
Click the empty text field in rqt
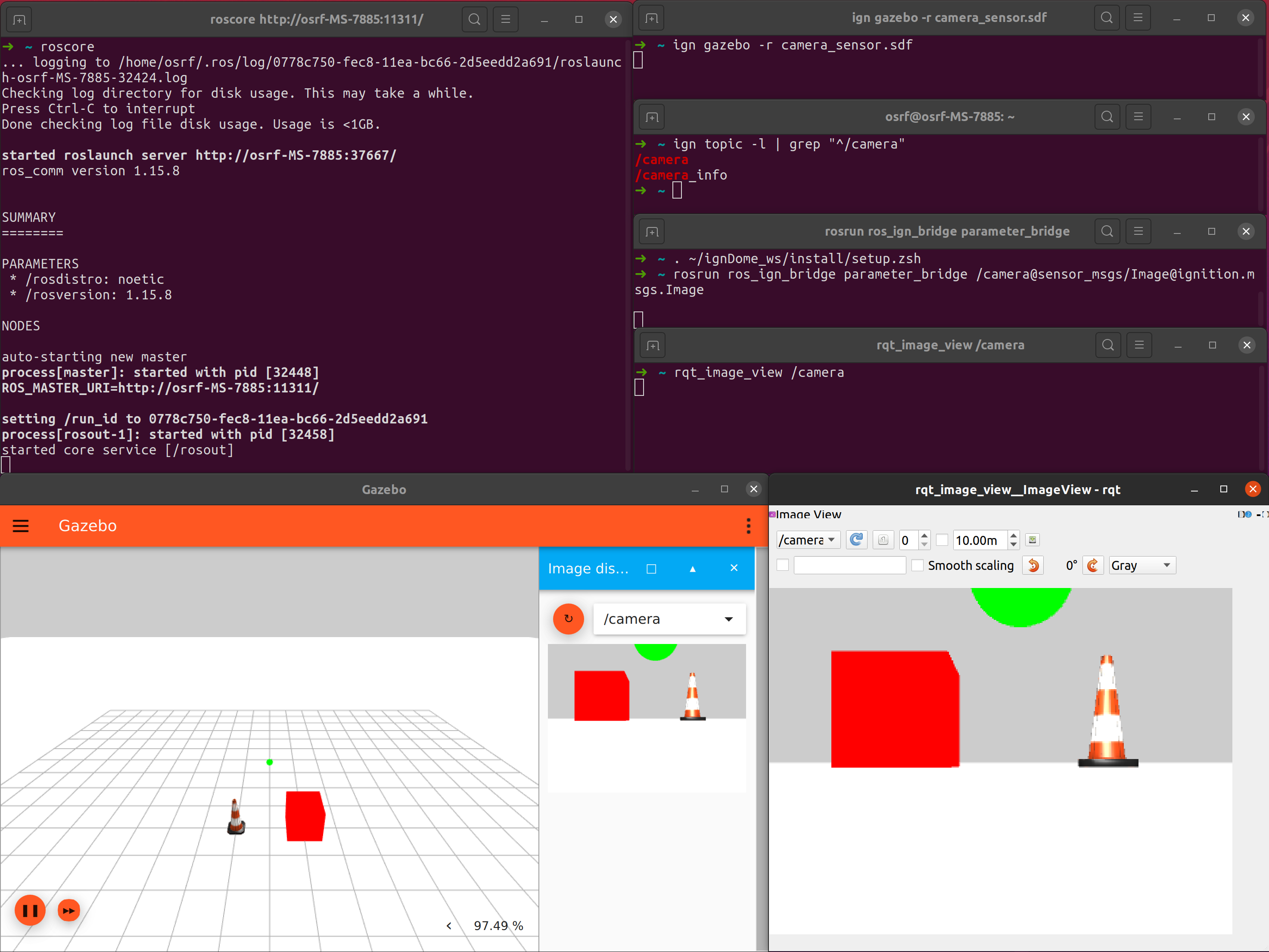[849, 565]
